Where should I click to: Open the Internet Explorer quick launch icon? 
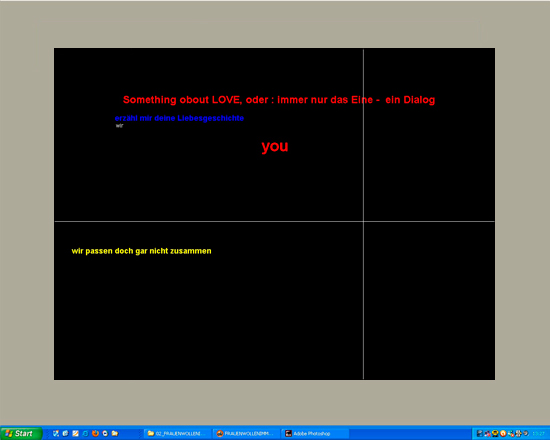66,433
